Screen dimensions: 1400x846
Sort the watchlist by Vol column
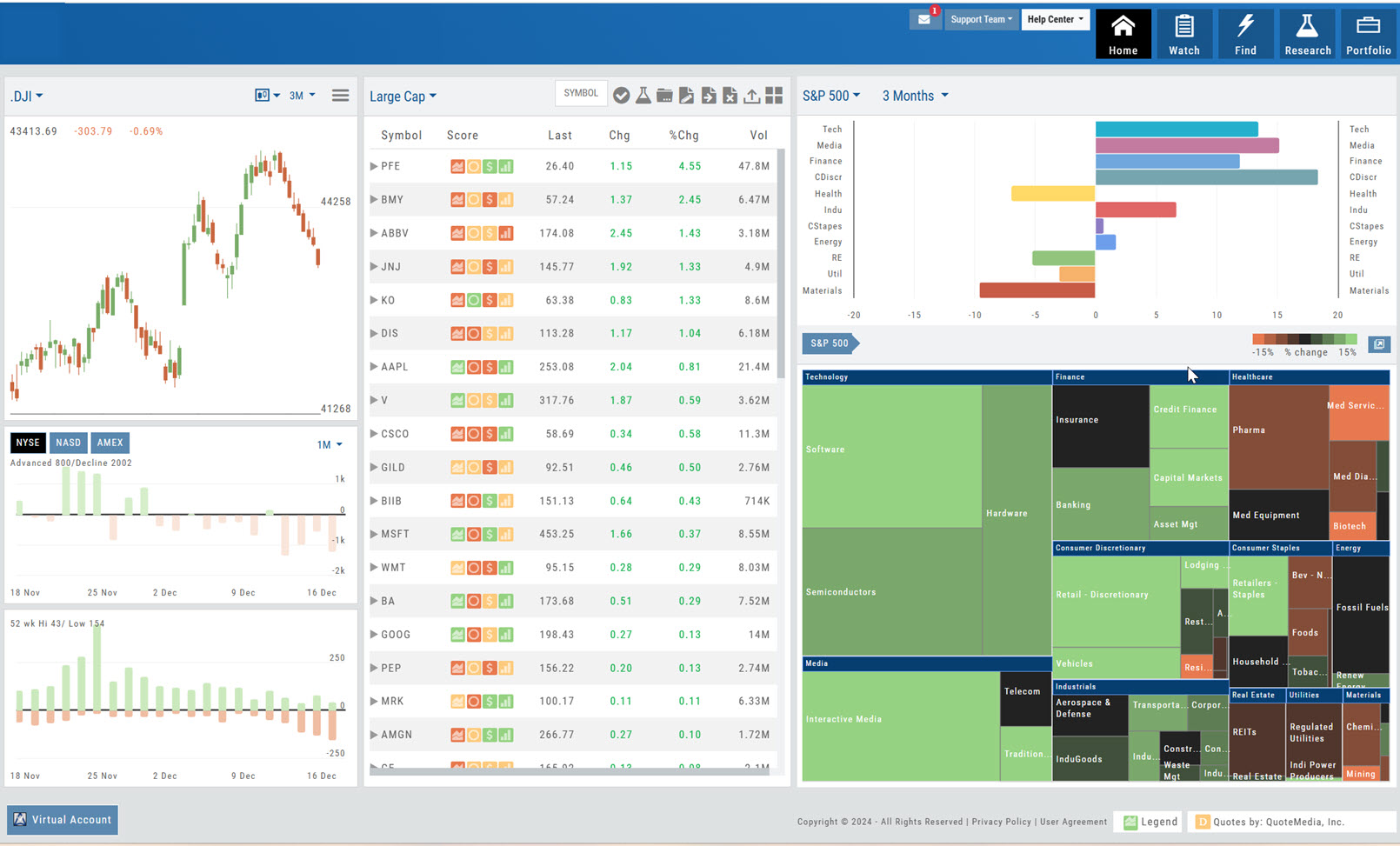759,136
